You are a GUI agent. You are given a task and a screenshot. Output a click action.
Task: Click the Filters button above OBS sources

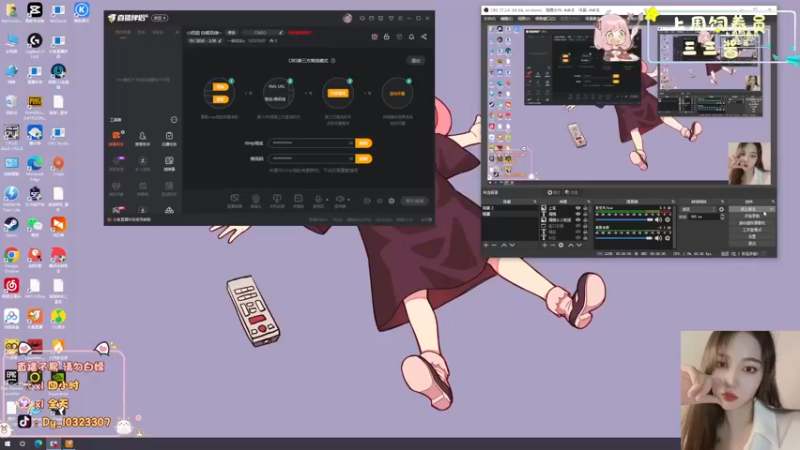(572, 192)
